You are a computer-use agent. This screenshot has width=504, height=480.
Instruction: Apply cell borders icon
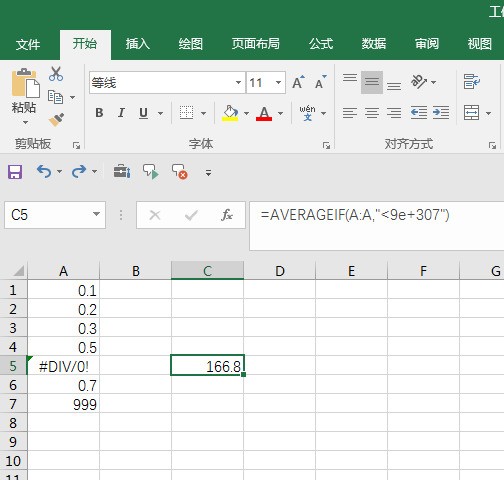(x=186, y=113)
